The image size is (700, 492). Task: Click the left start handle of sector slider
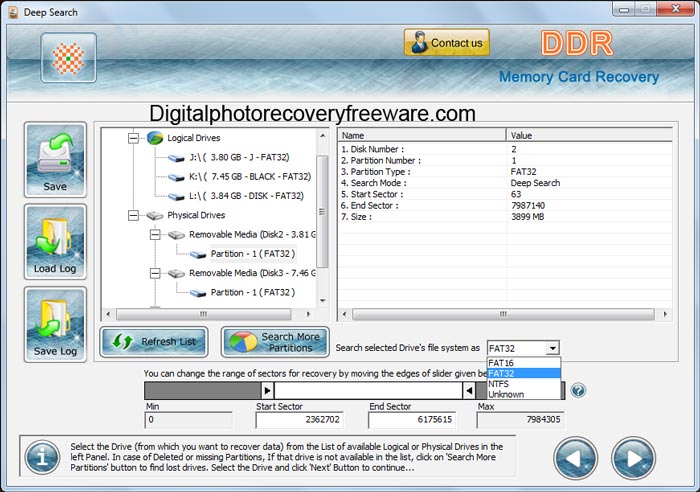(x=267, y=391)
